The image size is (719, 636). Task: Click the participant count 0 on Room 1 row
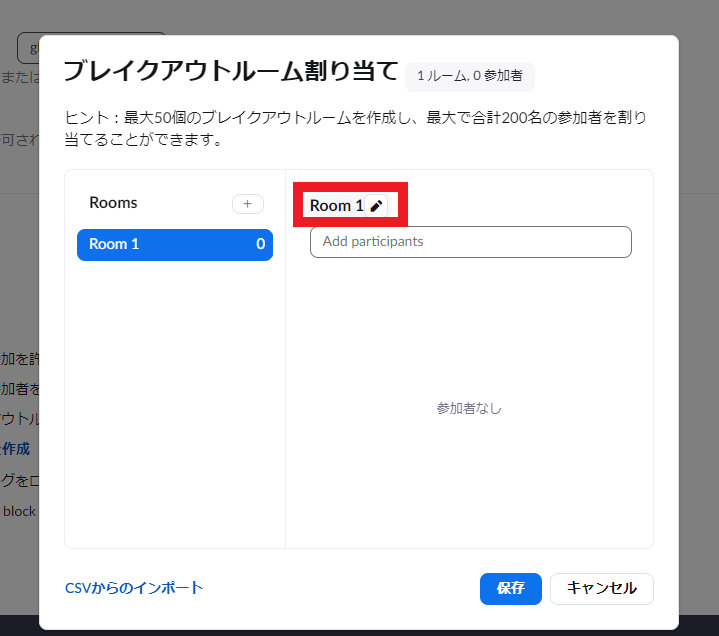[260, 244]
